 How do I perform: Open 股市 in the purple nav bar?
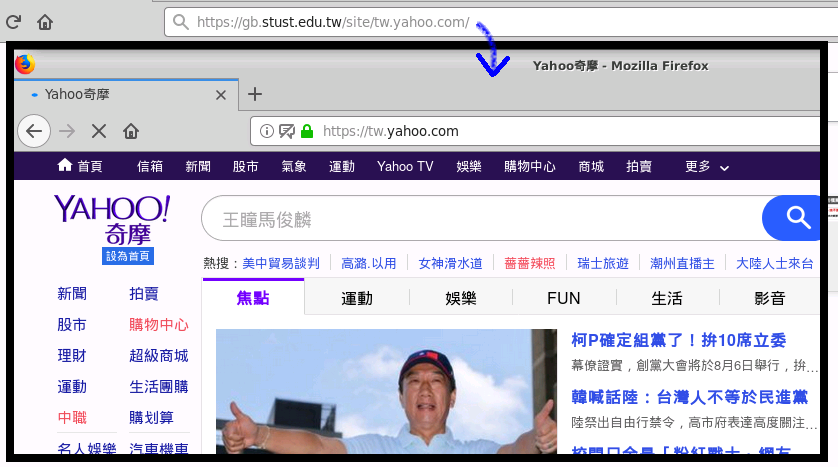[x=245, y=167]
